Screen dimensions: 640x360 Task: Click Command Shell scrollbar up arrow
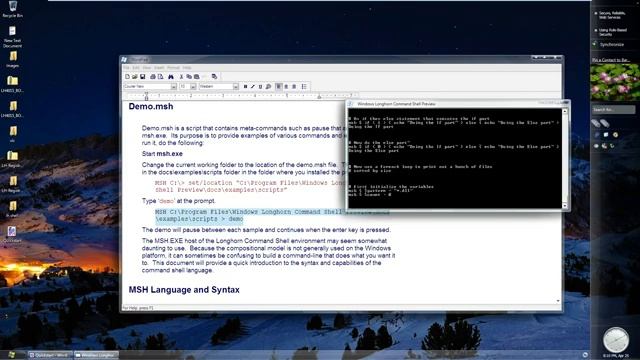[565, 111]
